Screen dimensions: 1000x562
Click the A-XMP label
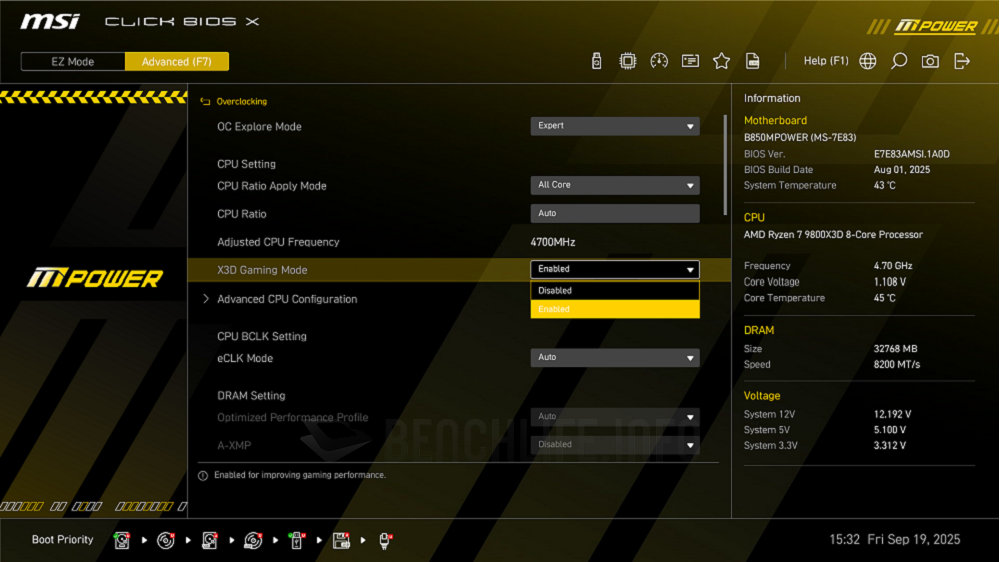coord(234,446)
